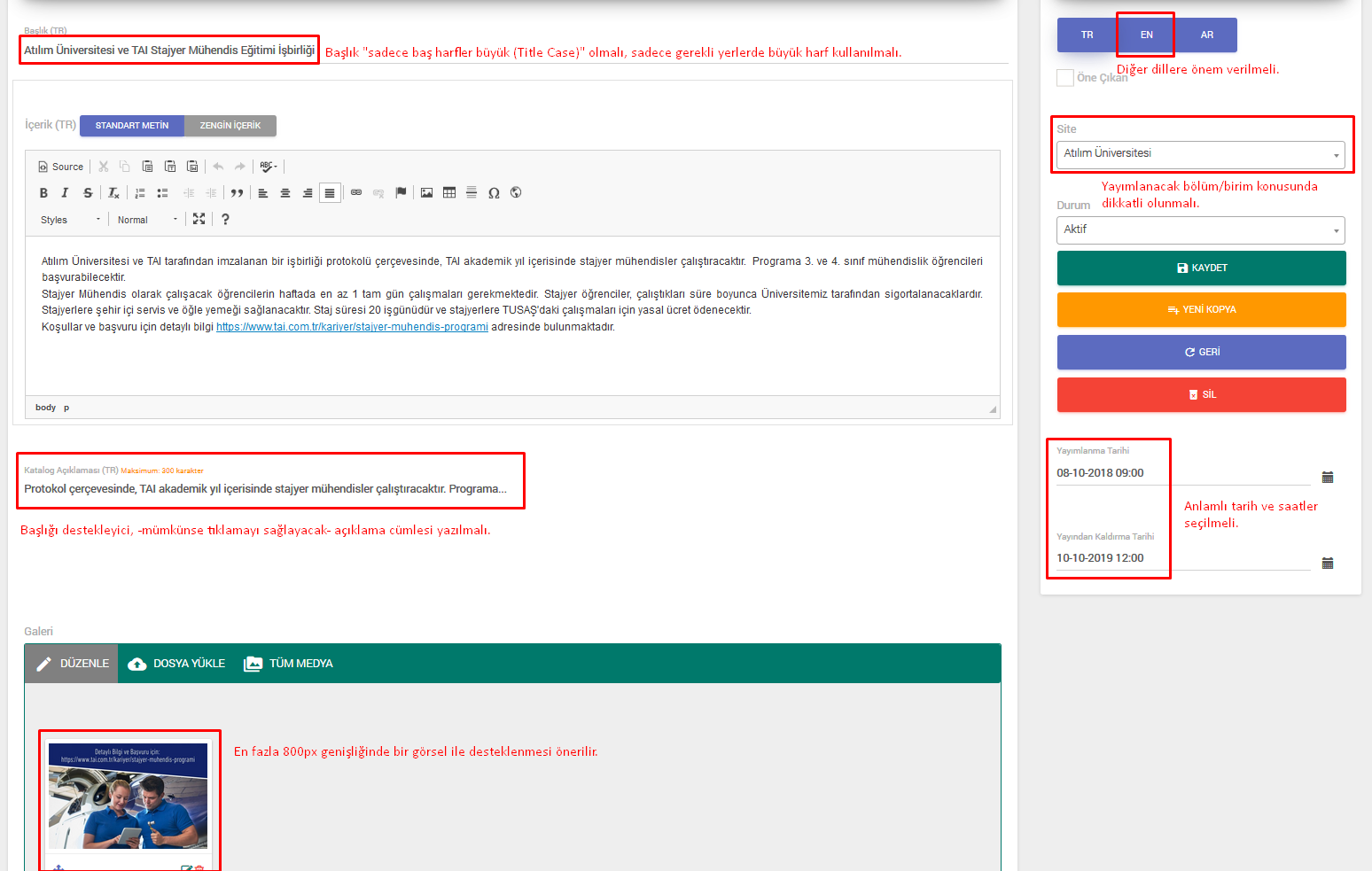Click the red SİL button

pyautogui.click(x=1201, y=395)
